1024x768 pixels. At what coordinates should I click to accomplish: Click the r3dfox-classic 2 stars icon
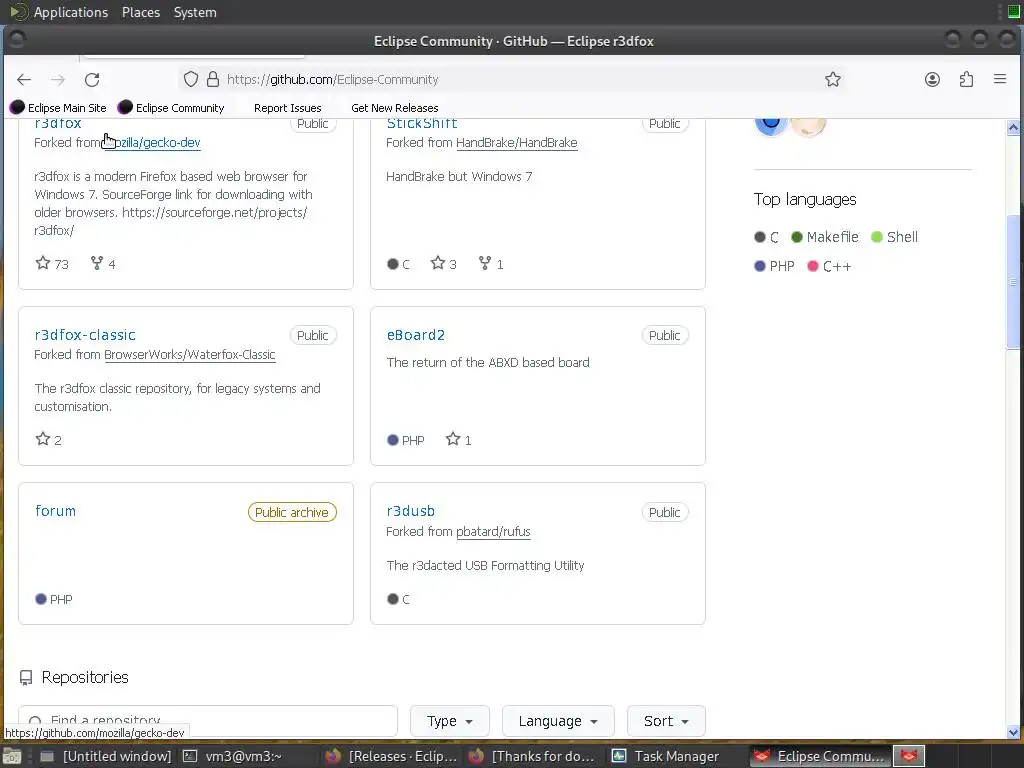tap(43, 439)
